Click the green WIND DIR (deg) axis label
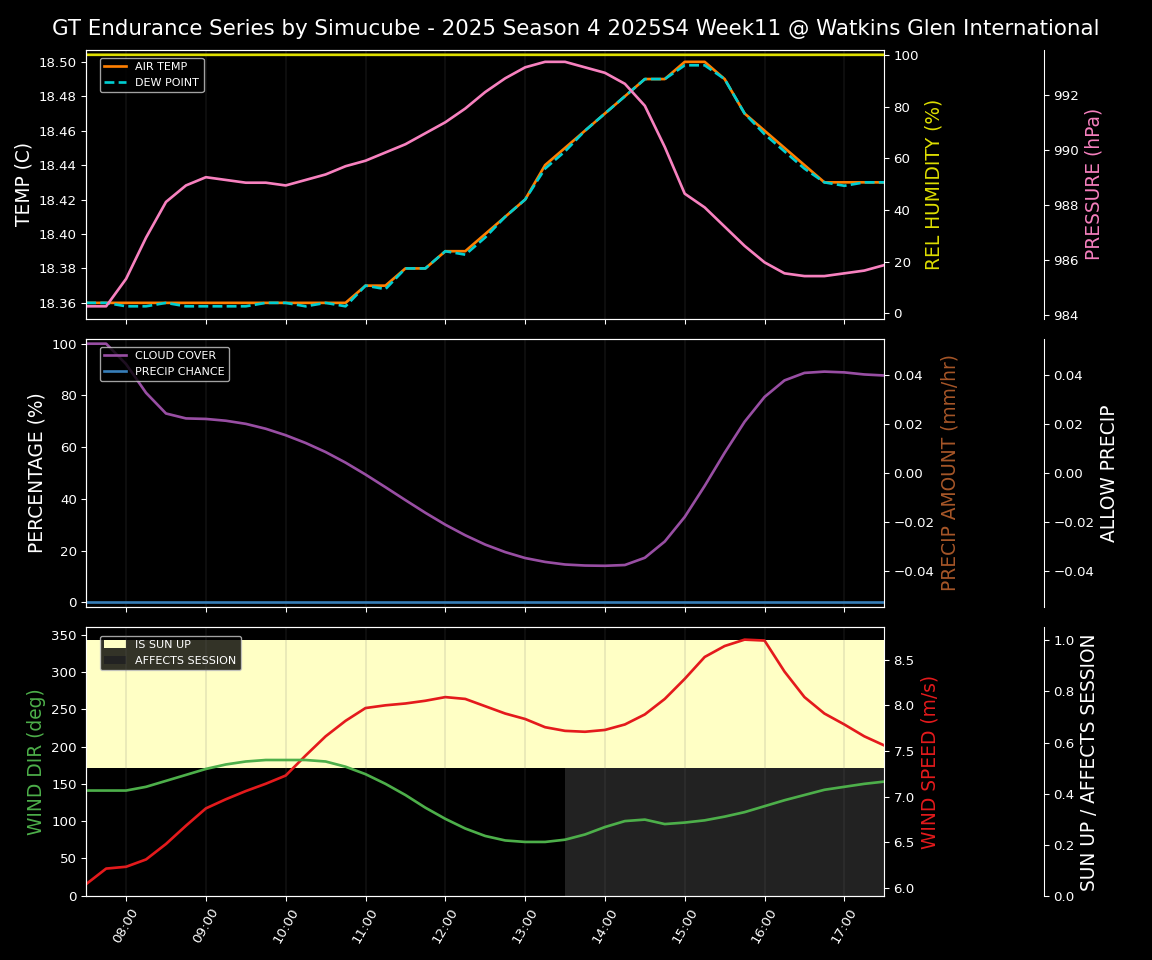Image resolution: width=1152 pixels, height=960 pixels. coord(36,761)
